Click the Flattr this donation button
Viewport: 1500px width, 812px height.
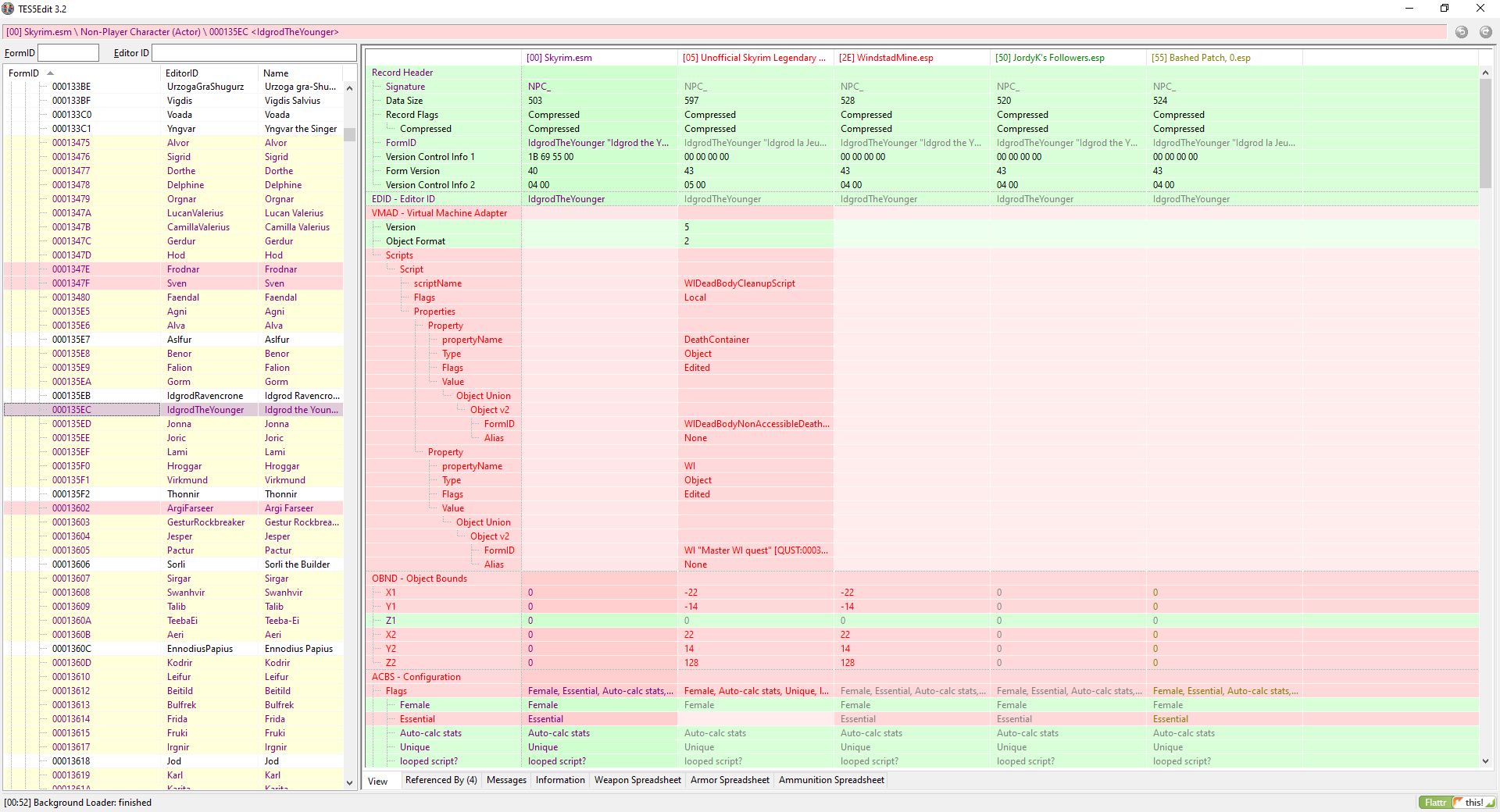click(1457, 803)
